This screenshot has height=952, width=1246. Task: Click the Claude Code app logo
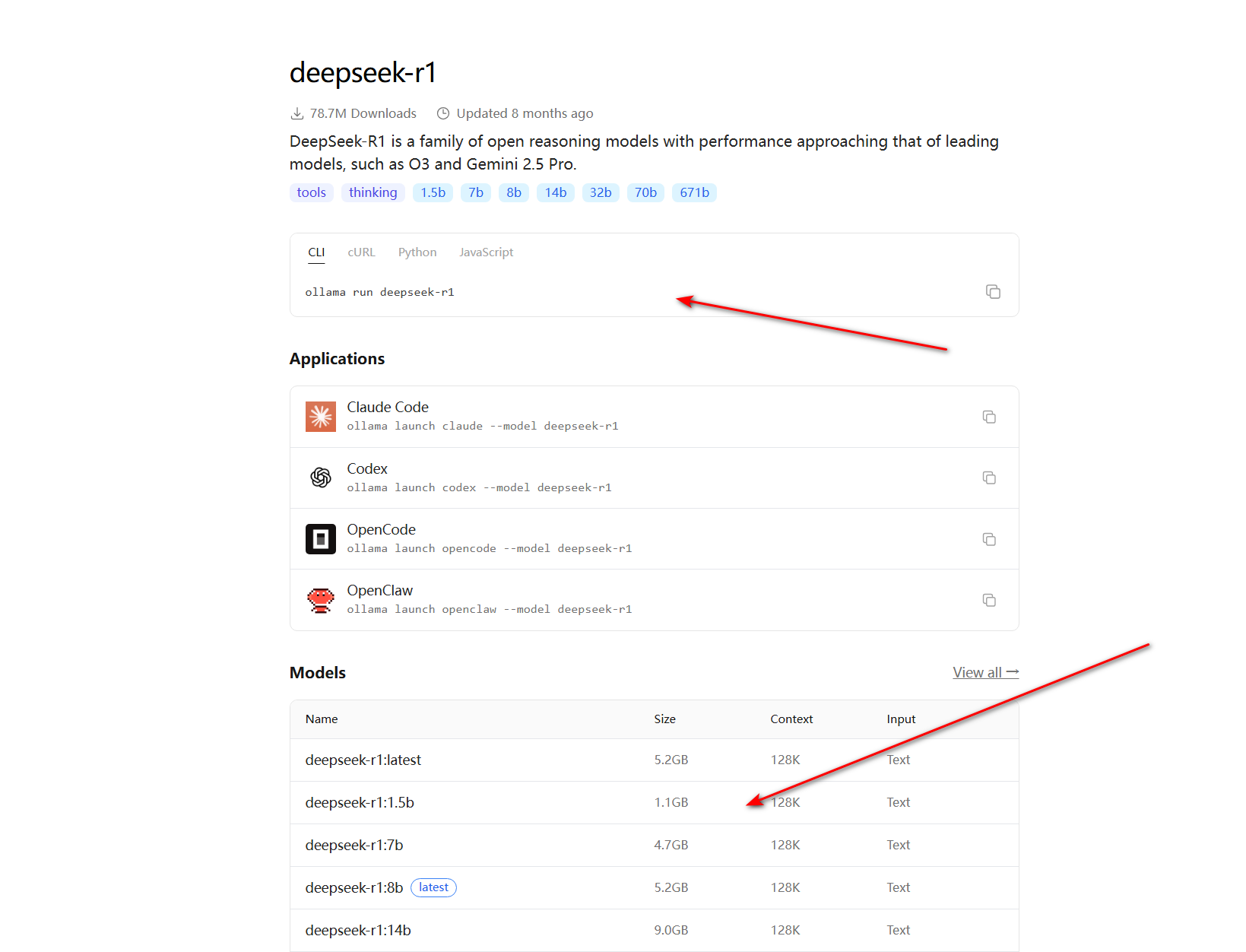321,417
